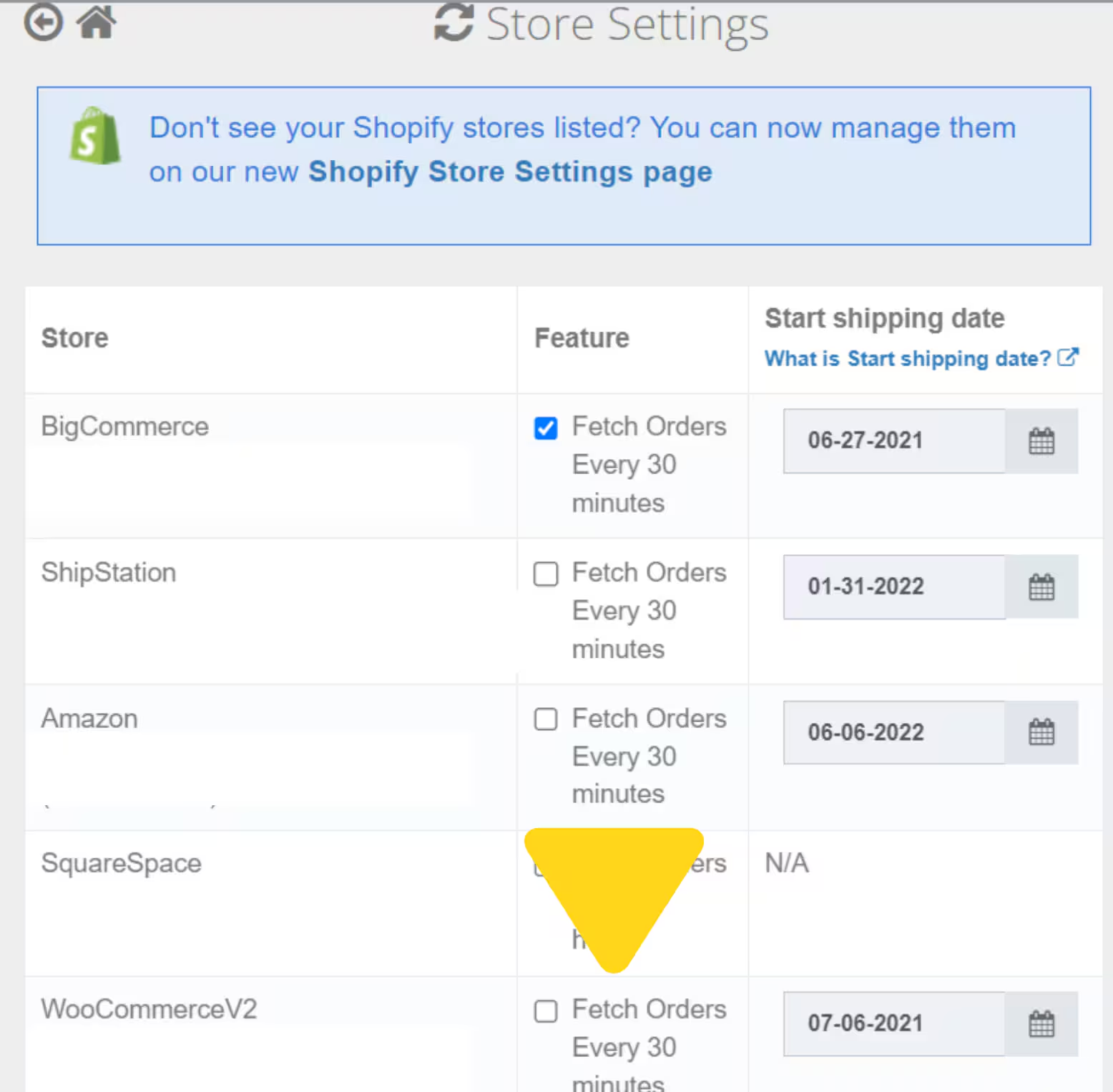
Task: Open the calendar icon for ShipStation shipping date
Action: [1041, 587]
